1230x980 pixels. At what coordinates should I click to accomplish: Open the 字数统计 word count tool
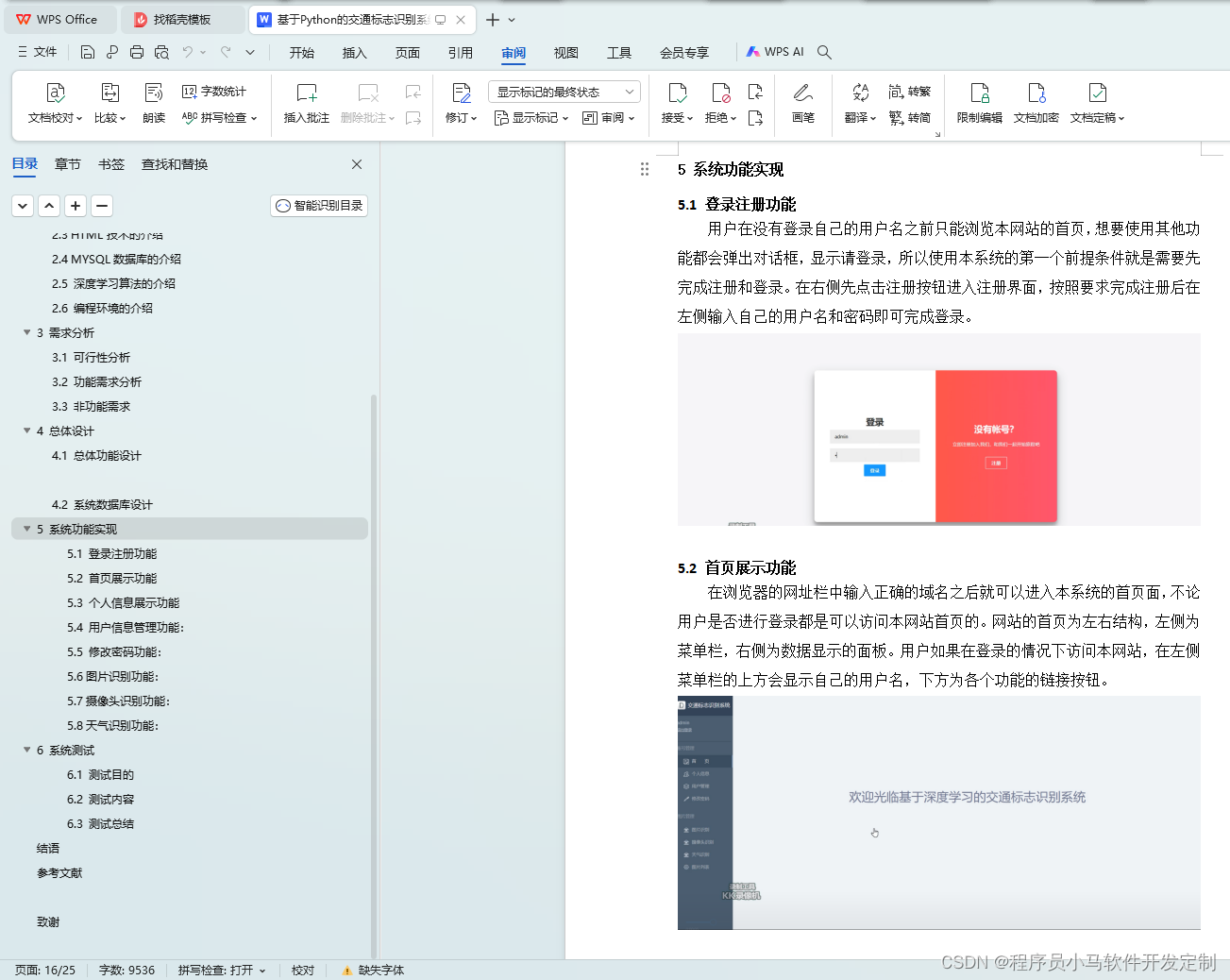point(215,91)
